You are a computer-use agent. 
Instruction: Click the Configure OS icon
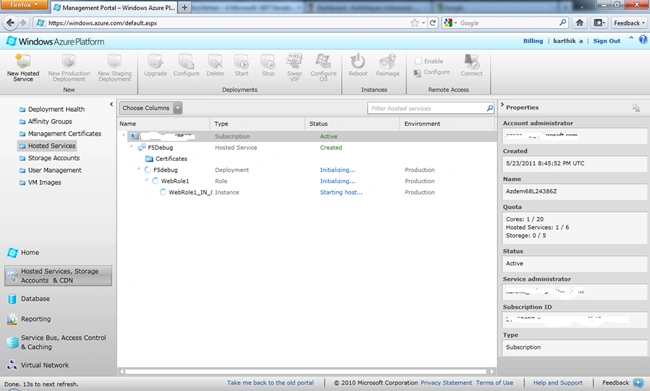[323, 61]
